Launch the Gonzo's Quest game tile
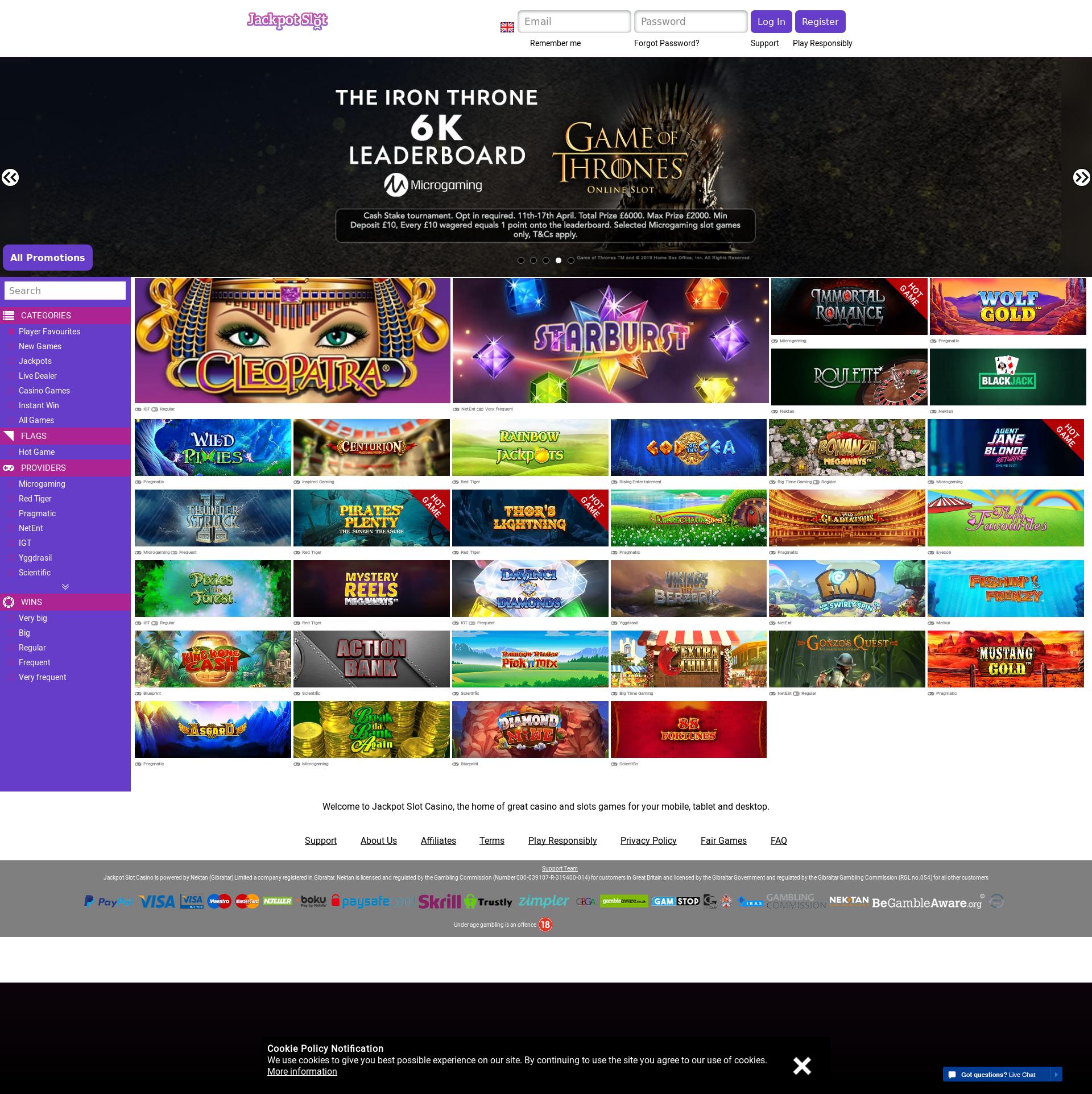Screen dimensions: 1092x1094 click(847, 659)
